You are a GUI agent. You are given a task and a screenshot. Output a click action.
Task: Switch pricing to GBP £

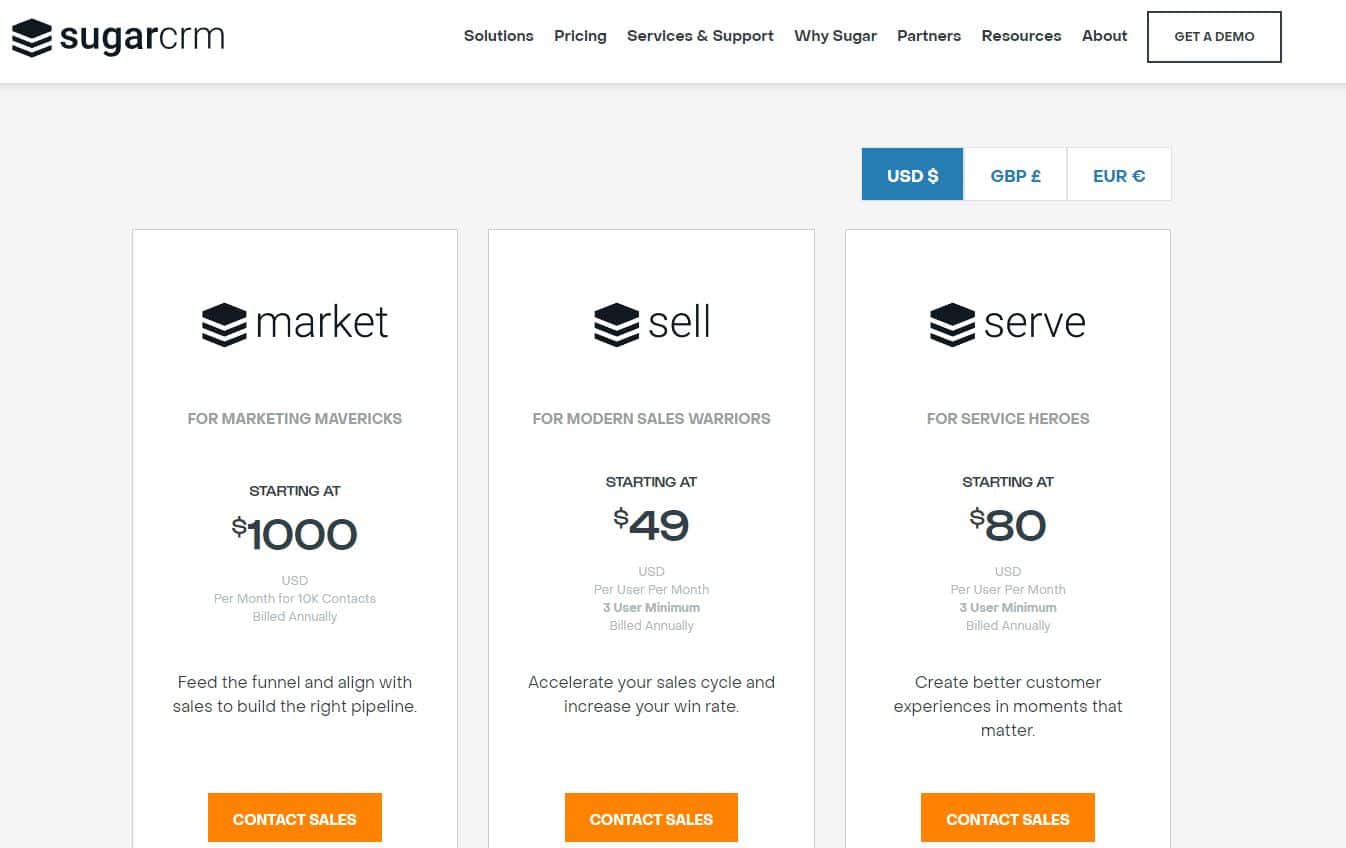(x=1015, y=175)
